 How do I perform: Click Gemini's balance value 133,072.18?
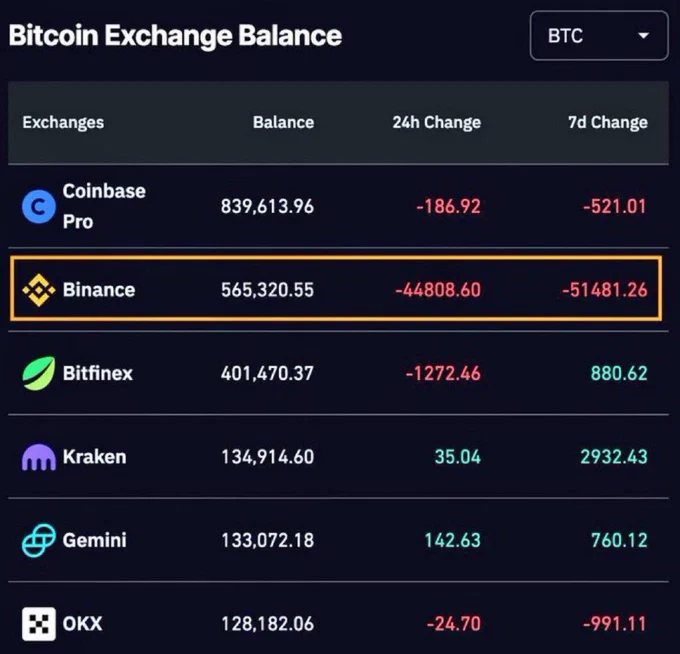pyautogui.click(x=268, y=540)
